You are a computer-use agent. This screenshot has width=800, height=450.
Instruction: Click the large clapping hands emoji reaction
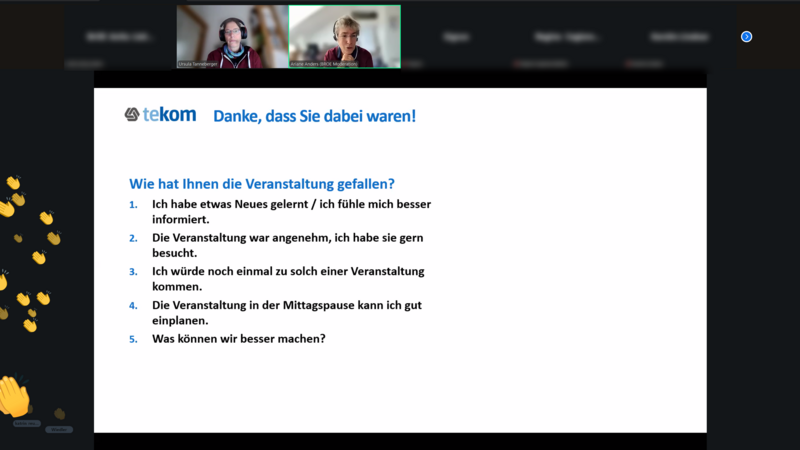point(15,397)
